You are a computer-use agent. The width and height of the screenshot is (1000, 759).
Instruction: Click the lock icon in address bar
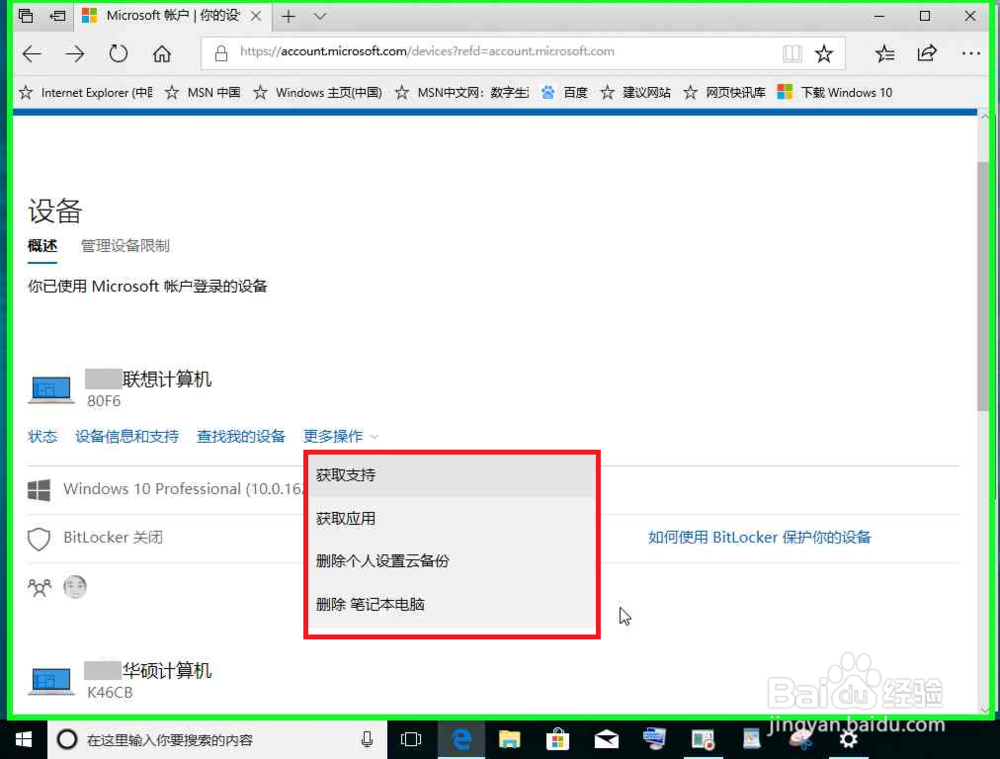[x=221, y=53]
